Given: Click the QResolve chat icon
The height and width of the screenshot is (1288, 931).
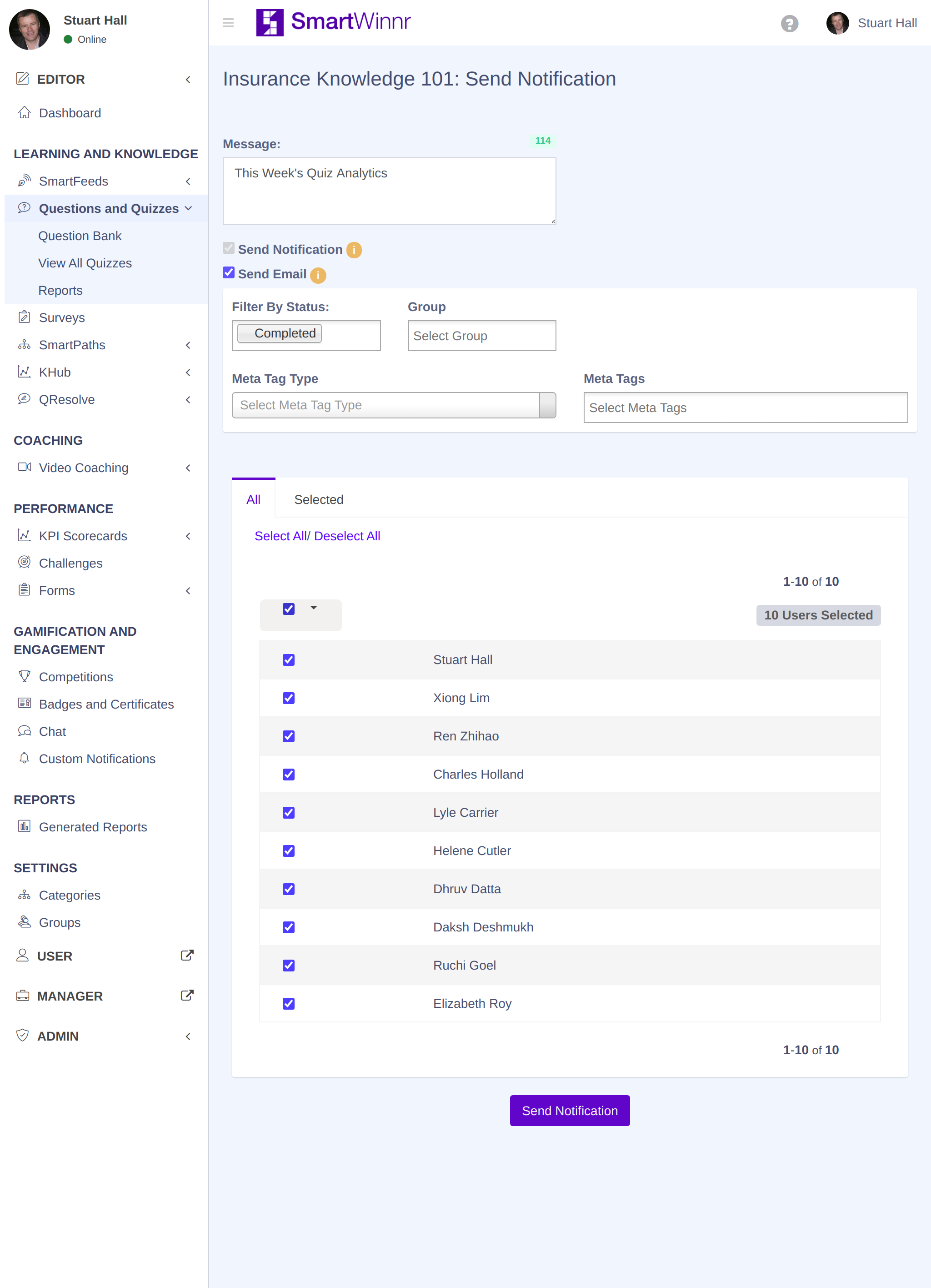Looking at the screenshot, I should pos(25,399).
